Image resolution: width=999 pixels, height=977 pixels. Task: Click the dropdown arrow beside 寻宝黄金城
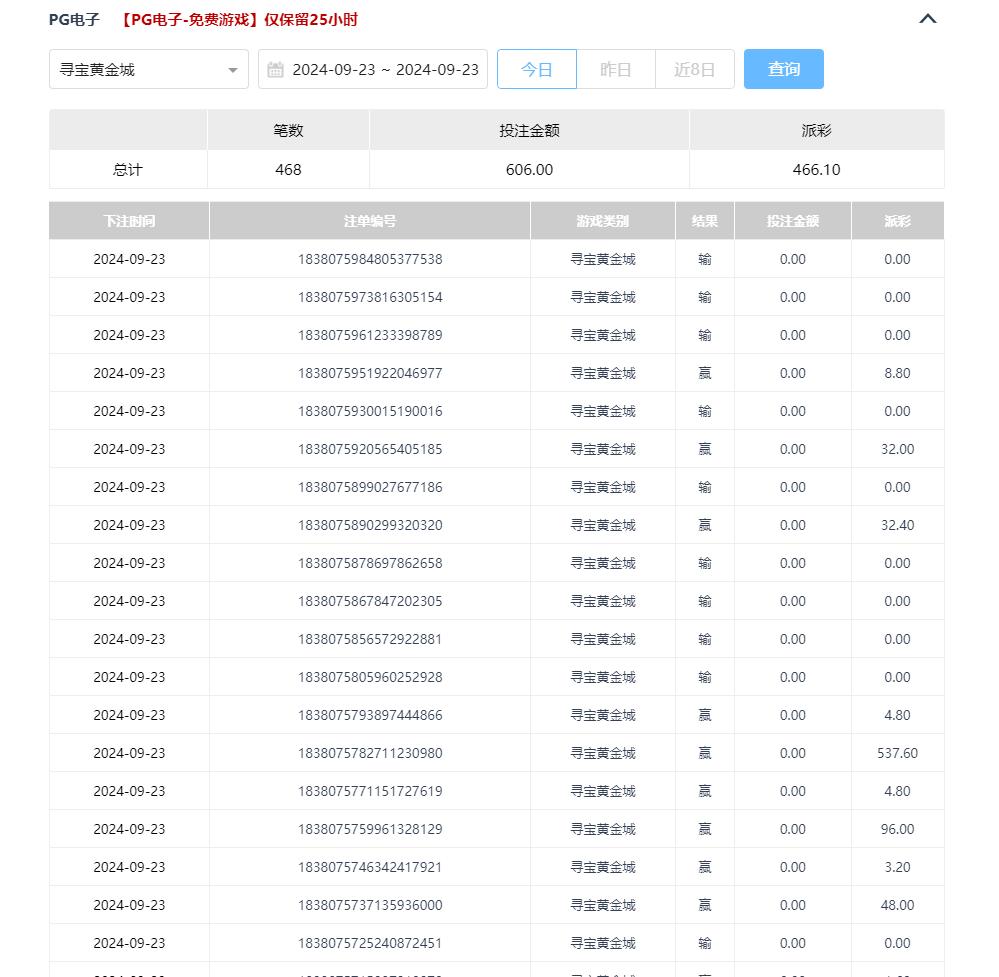click(233, 71)
